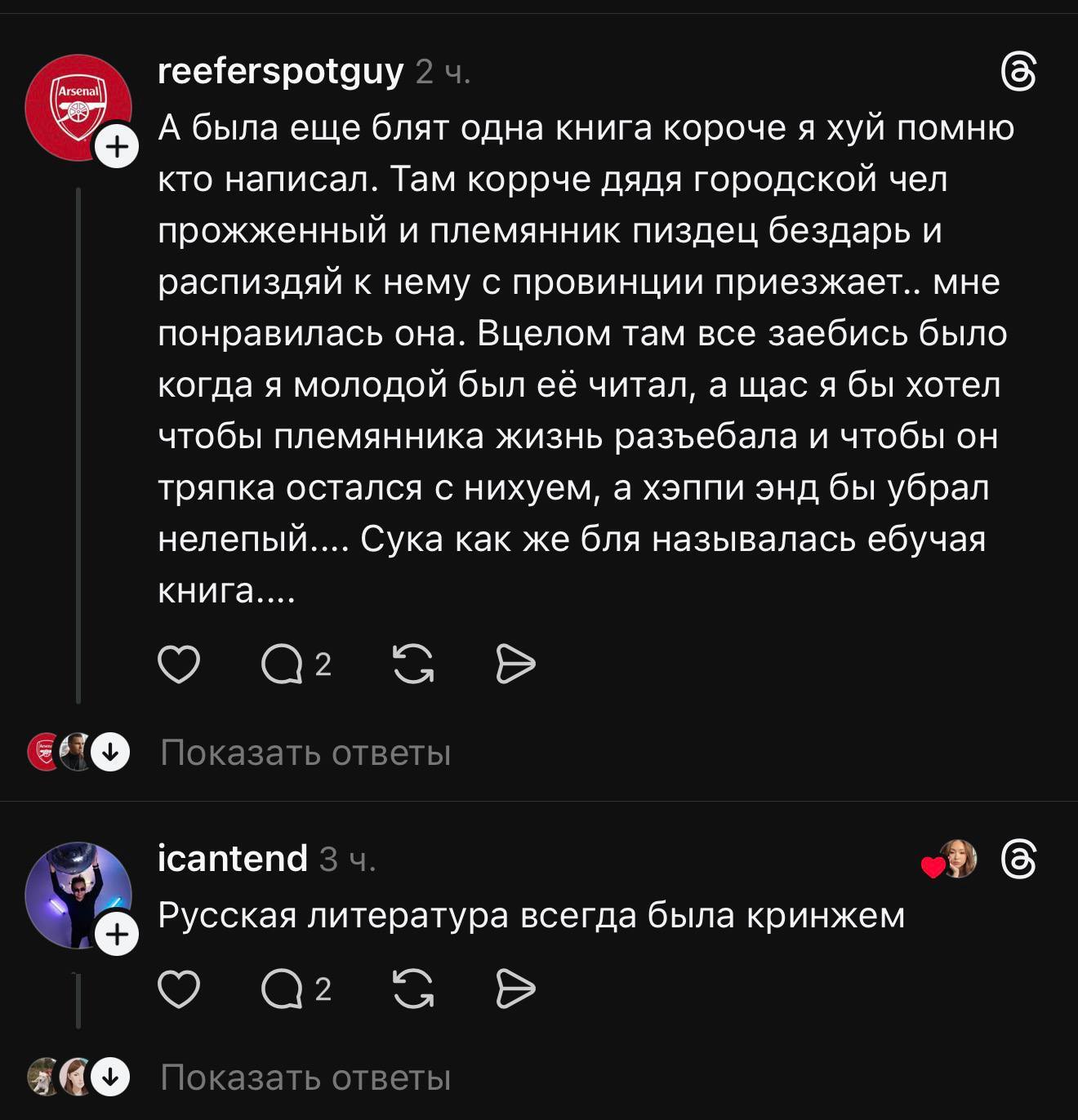Repost the reeferspotguy post
This screenshot has width=1078, height=1120.
pos(413,664)
